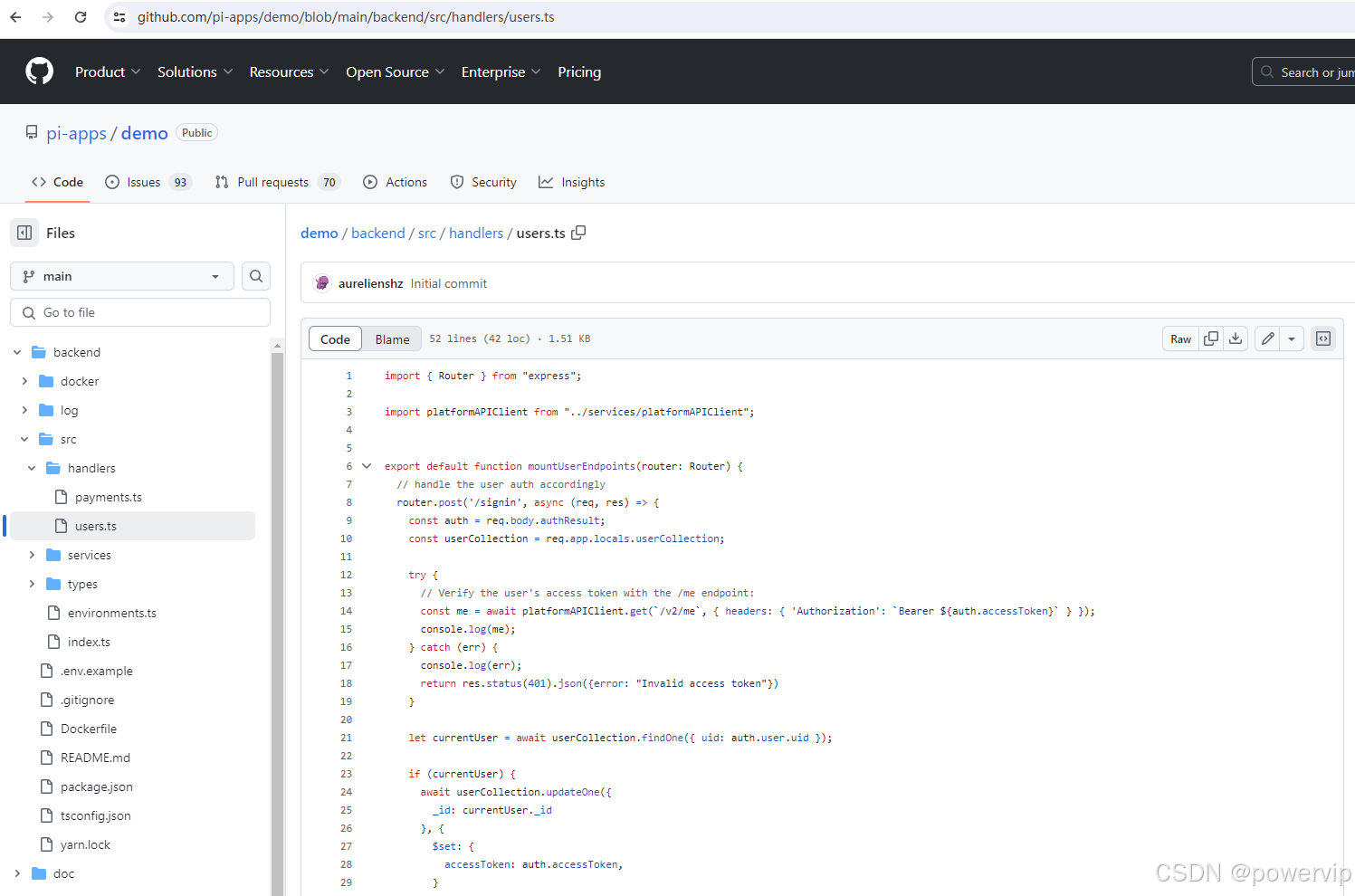Download the raw file icon
1355x896 pixels.
point(1236,338)
